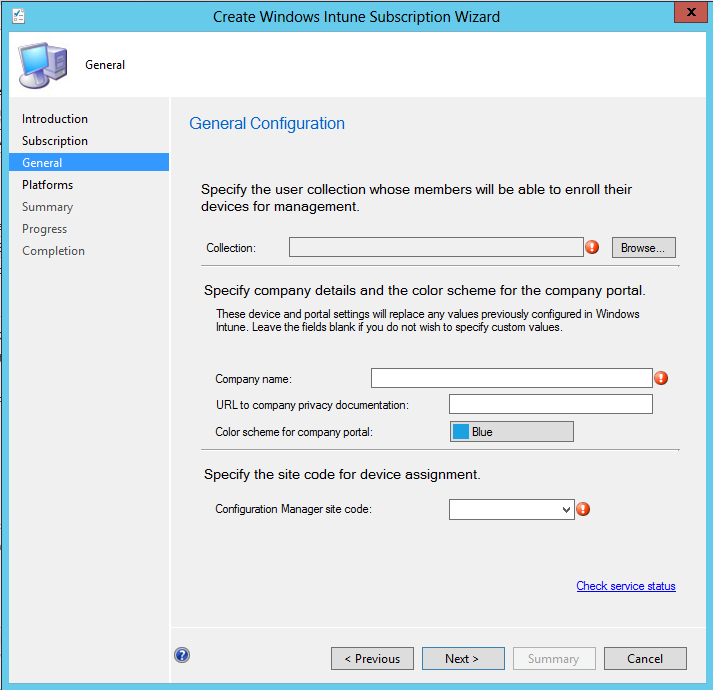Go to the Introduction wizard step
713x690 pixels.
click(55, 119)
